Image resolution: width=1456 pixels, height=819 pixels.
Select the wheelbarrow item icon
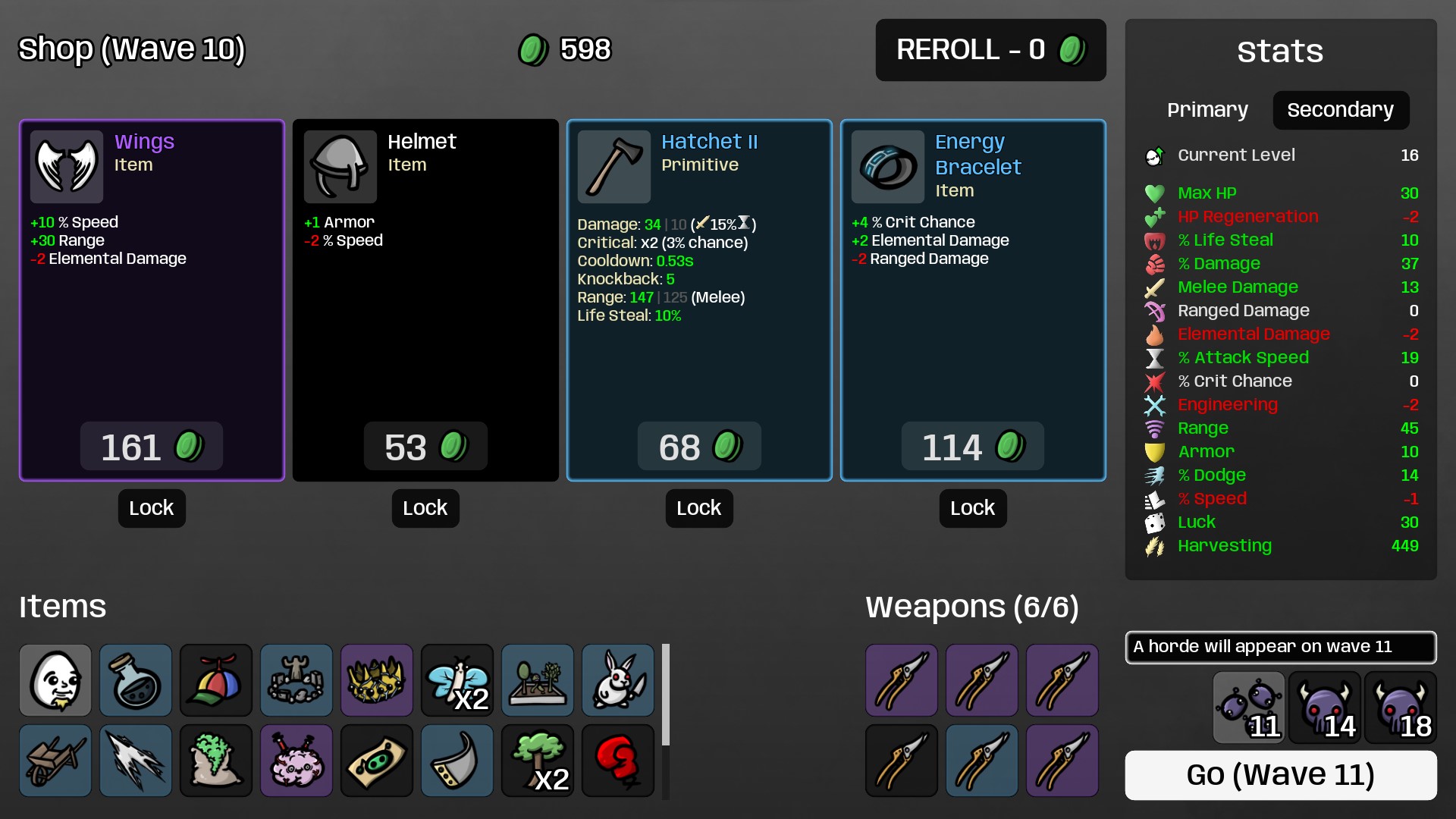point(55,761)
